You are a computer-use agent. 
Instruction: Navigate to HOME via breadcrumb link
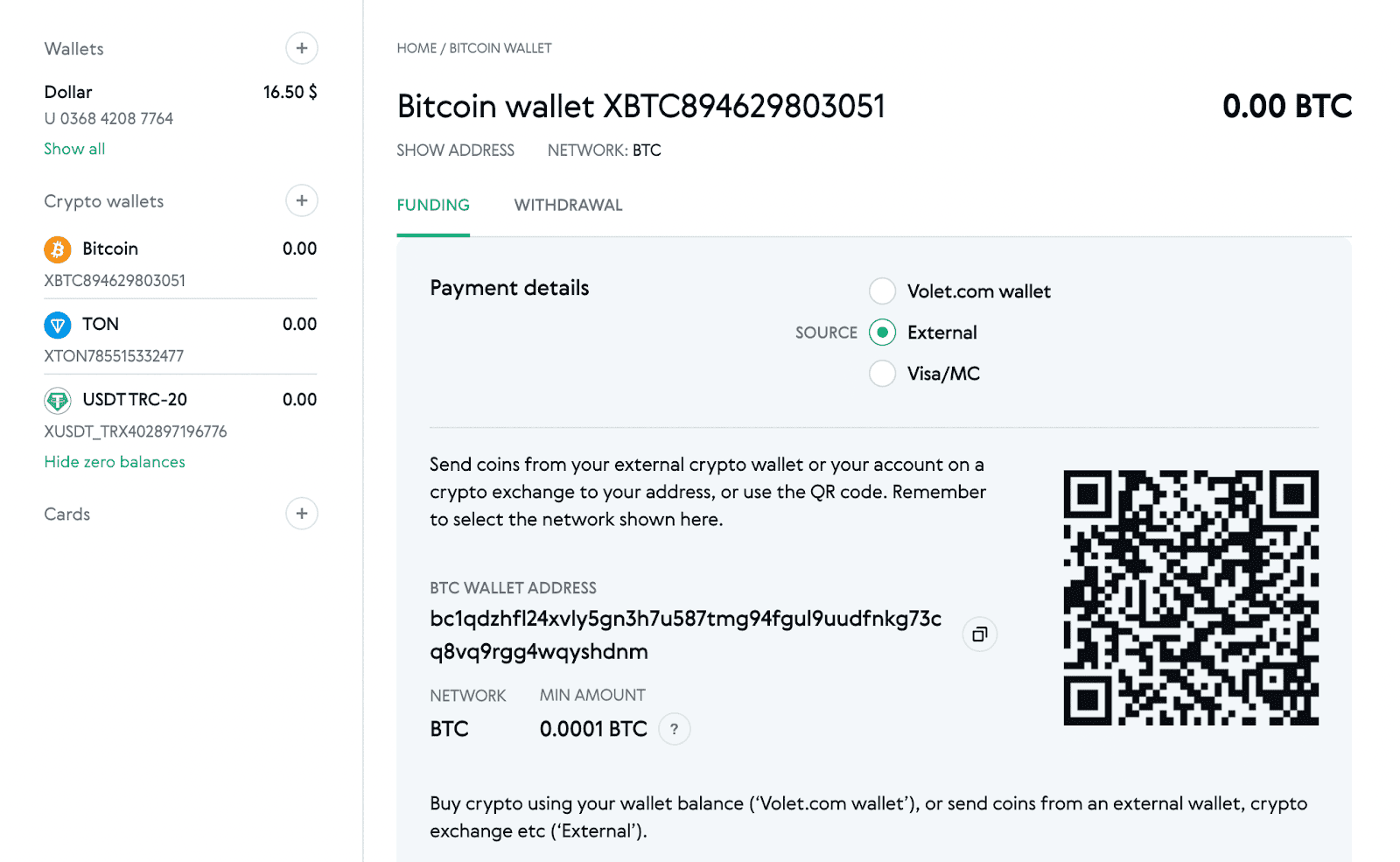[416, 48]
